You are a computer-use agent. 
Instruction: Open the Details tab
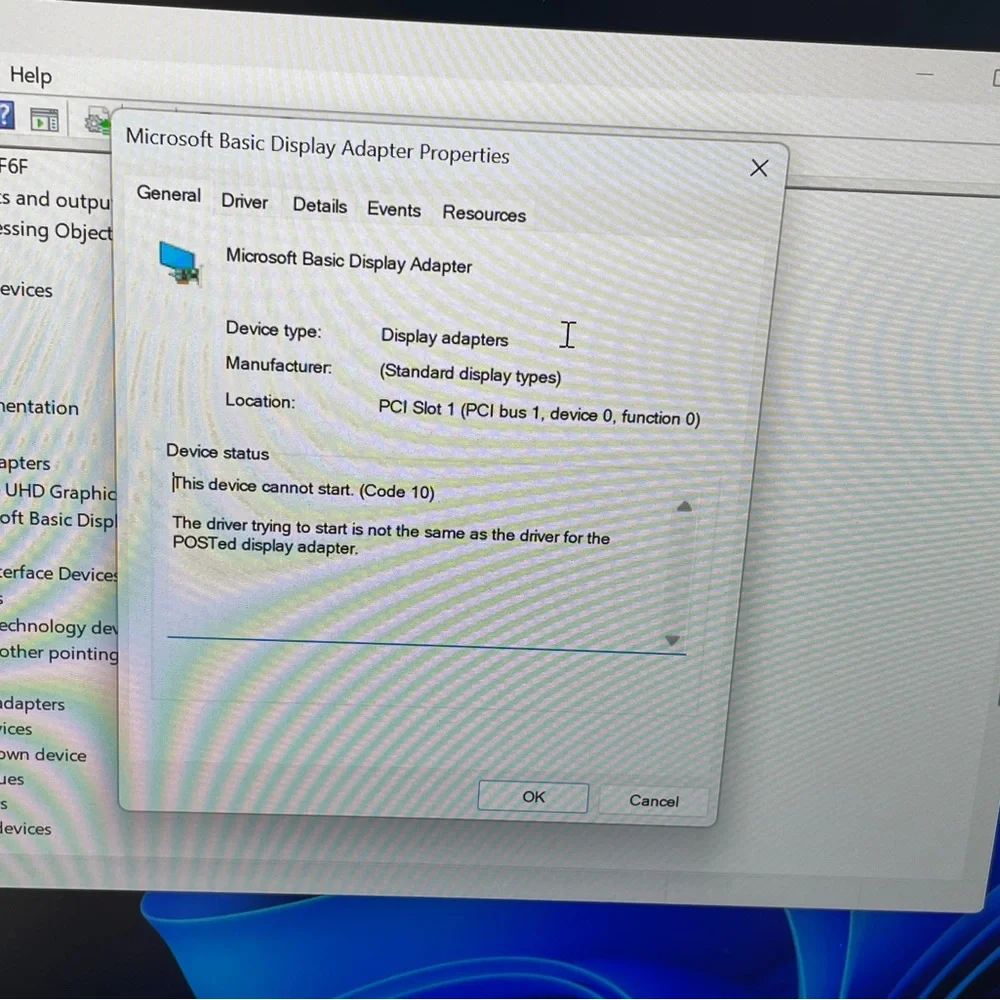tap(320, 205)
